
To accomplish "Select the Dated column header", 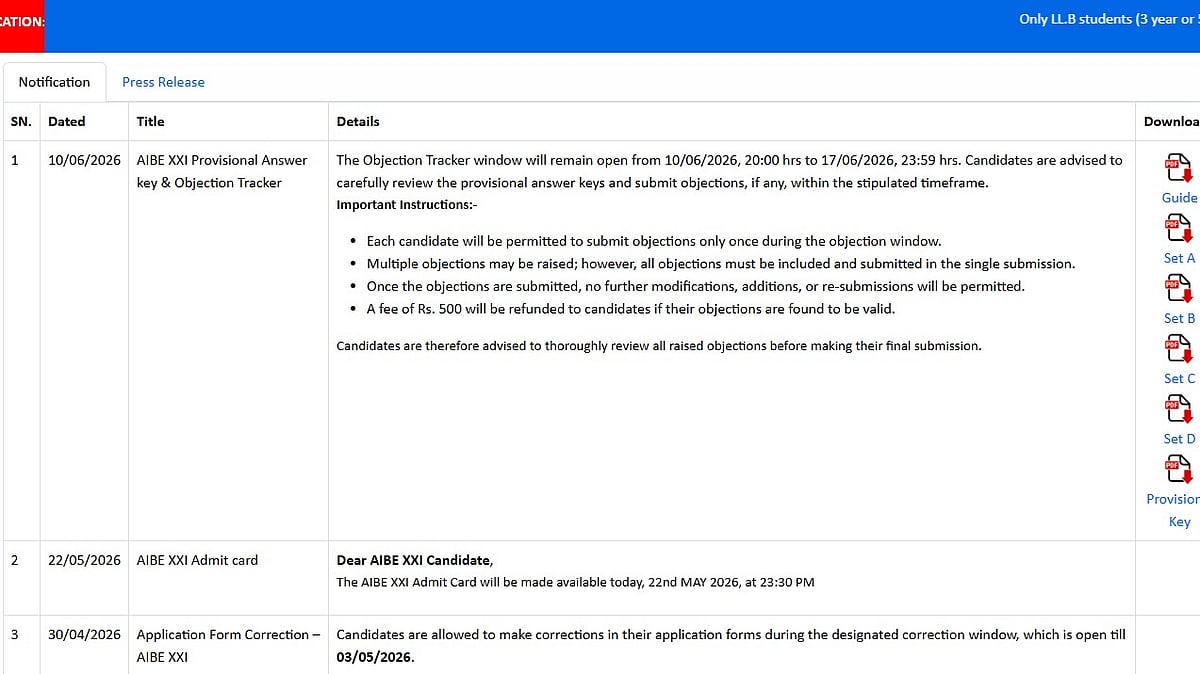I will pos(67,121).
